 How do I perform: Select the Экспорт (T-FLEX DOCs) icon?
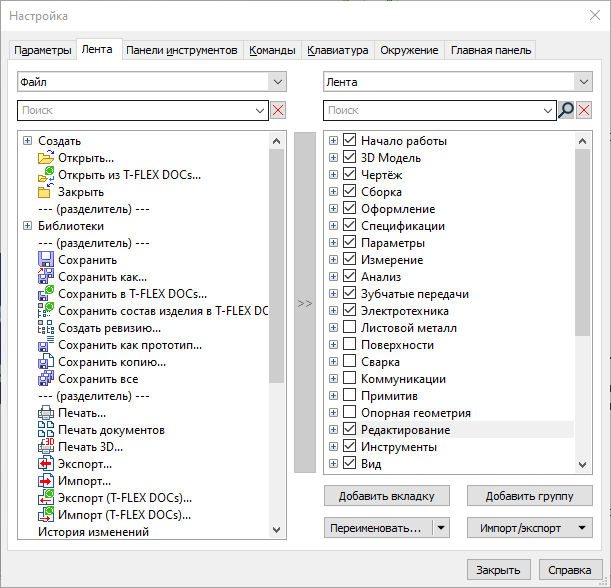(x=46, y=498)
